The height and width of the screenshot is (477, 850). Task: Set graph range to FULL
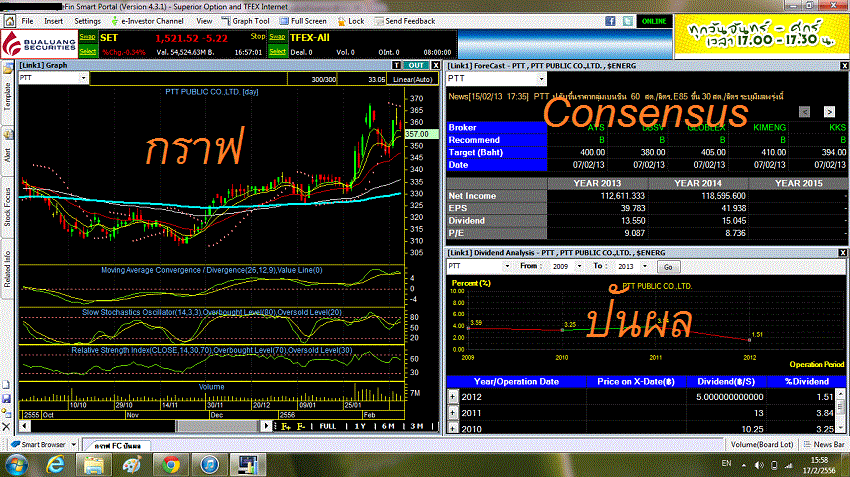327,427
